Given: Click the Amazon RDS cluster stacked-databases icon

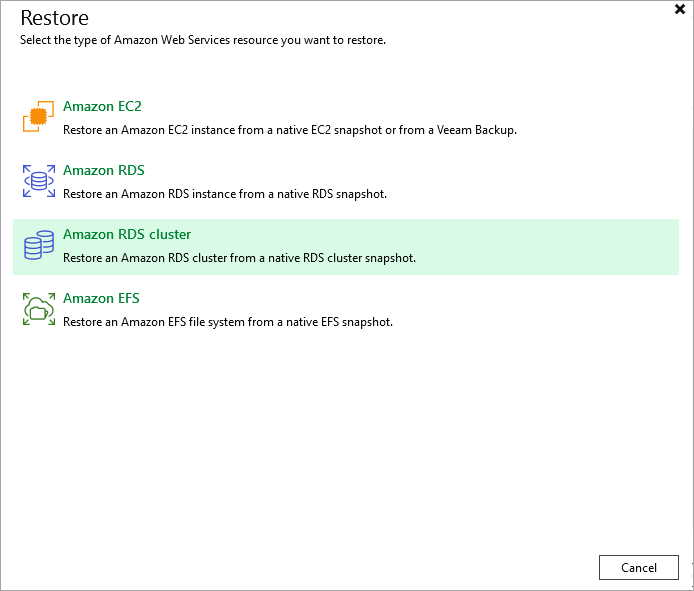Looking at the screenshot, I should coord(39,245).
